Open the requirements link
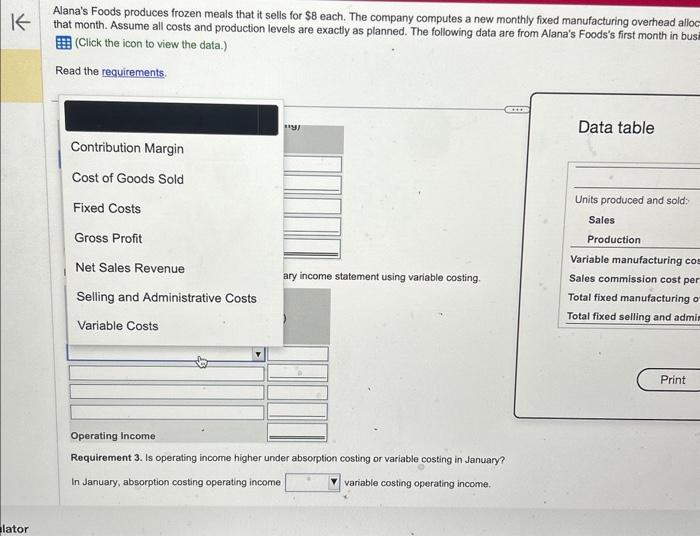Image resolution: width=700 pixels, height=536 pixels. (133, 72)
